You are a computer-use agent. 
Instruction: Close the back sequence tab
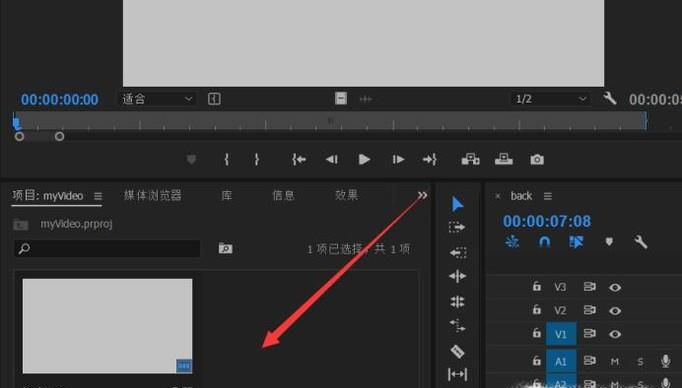[498, 196]
